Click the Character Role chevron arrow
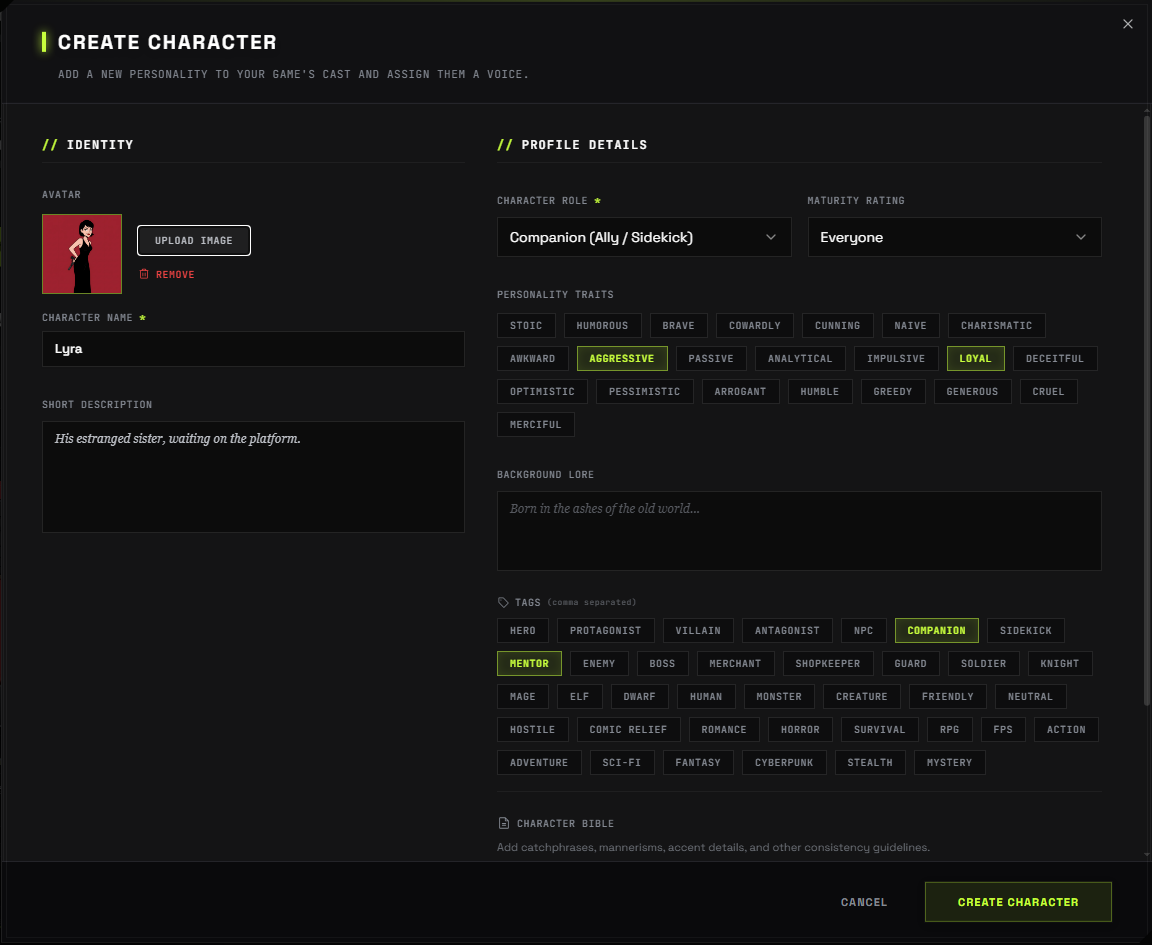Image resolution: width=1152 pixels, height=945 pixels. tap(771, 237)
